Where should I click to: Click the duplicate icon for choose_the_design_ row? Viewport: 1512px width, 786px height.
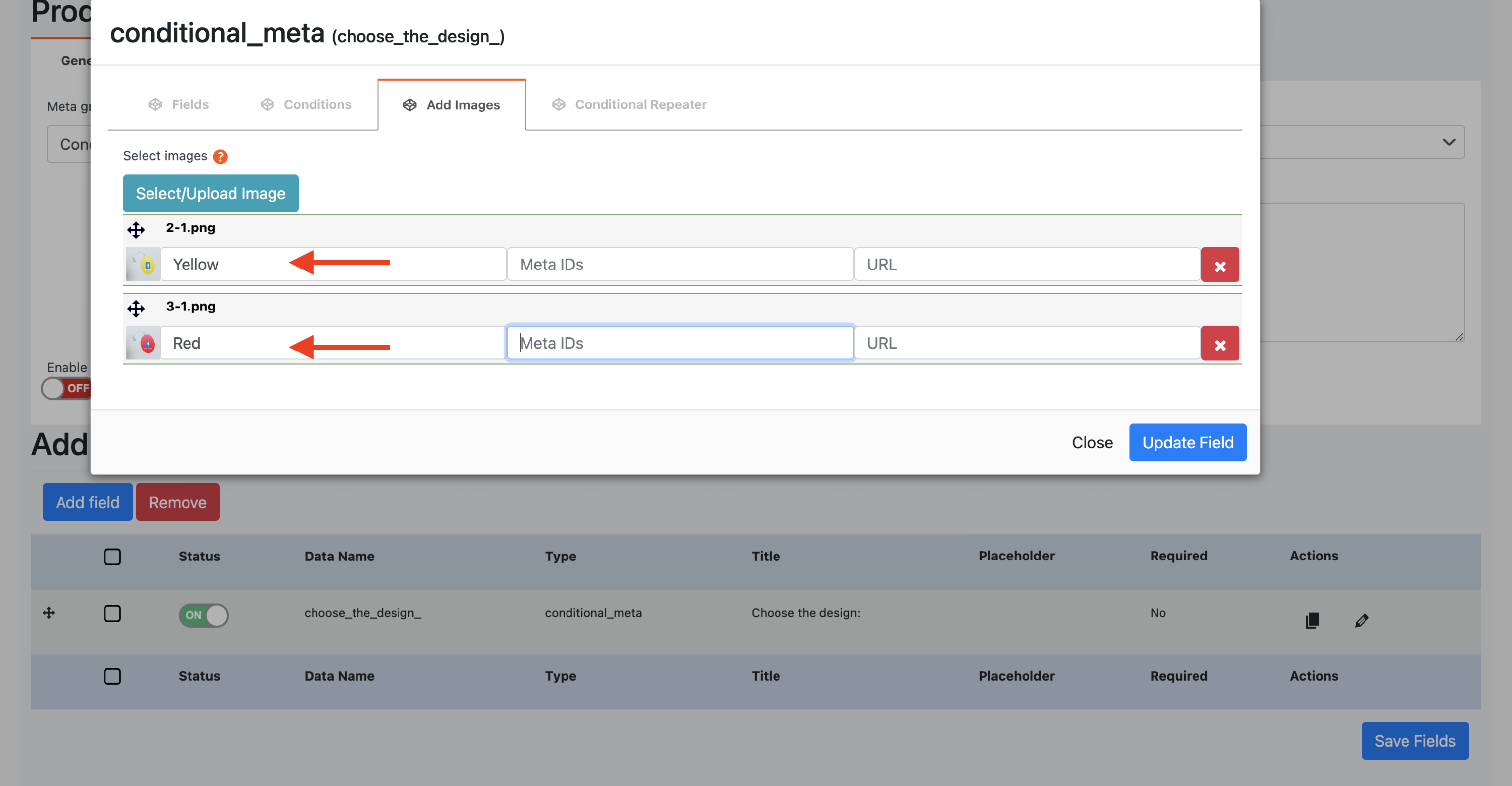1312,620
